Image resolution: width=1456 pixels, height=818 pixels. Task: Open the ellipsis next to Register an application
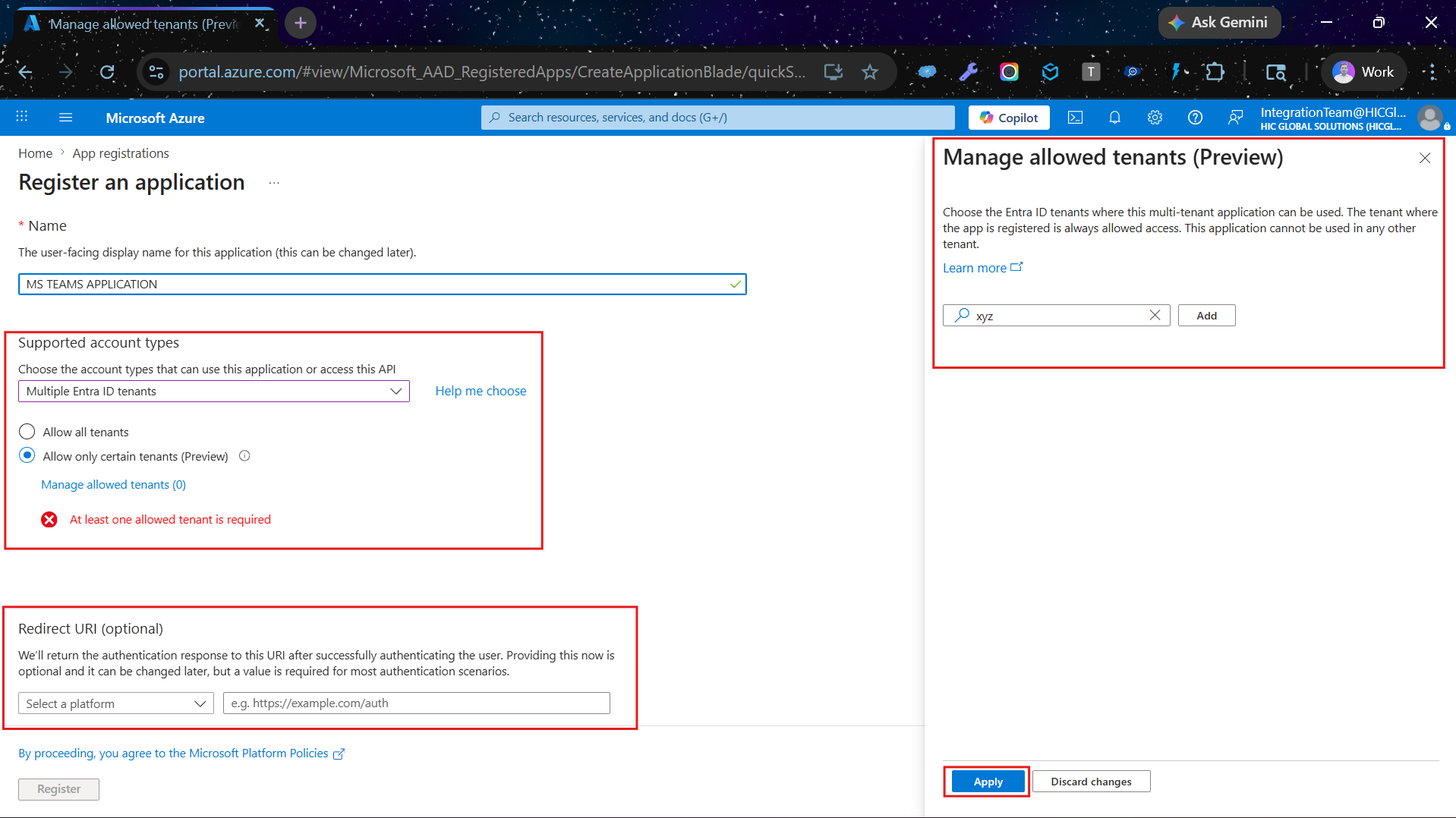click(x=274, y=183)
